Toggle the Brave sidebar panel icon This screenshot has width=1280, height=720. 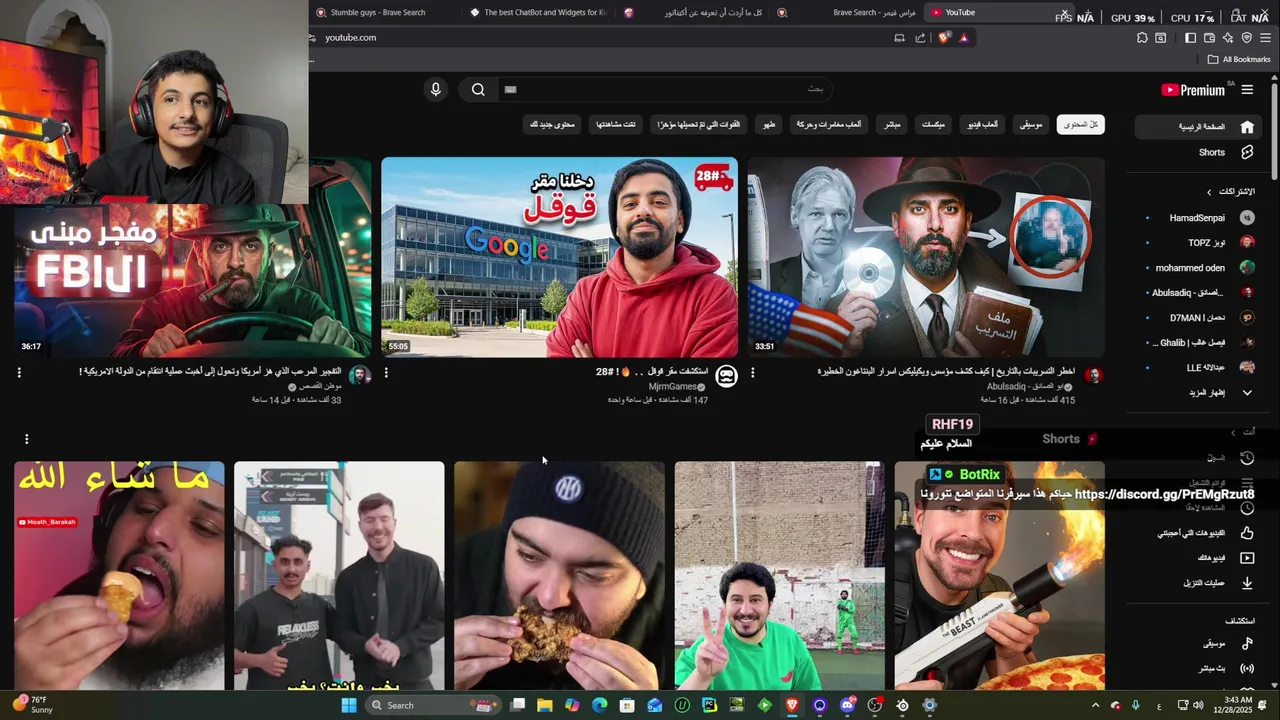tap(1190, 38)
